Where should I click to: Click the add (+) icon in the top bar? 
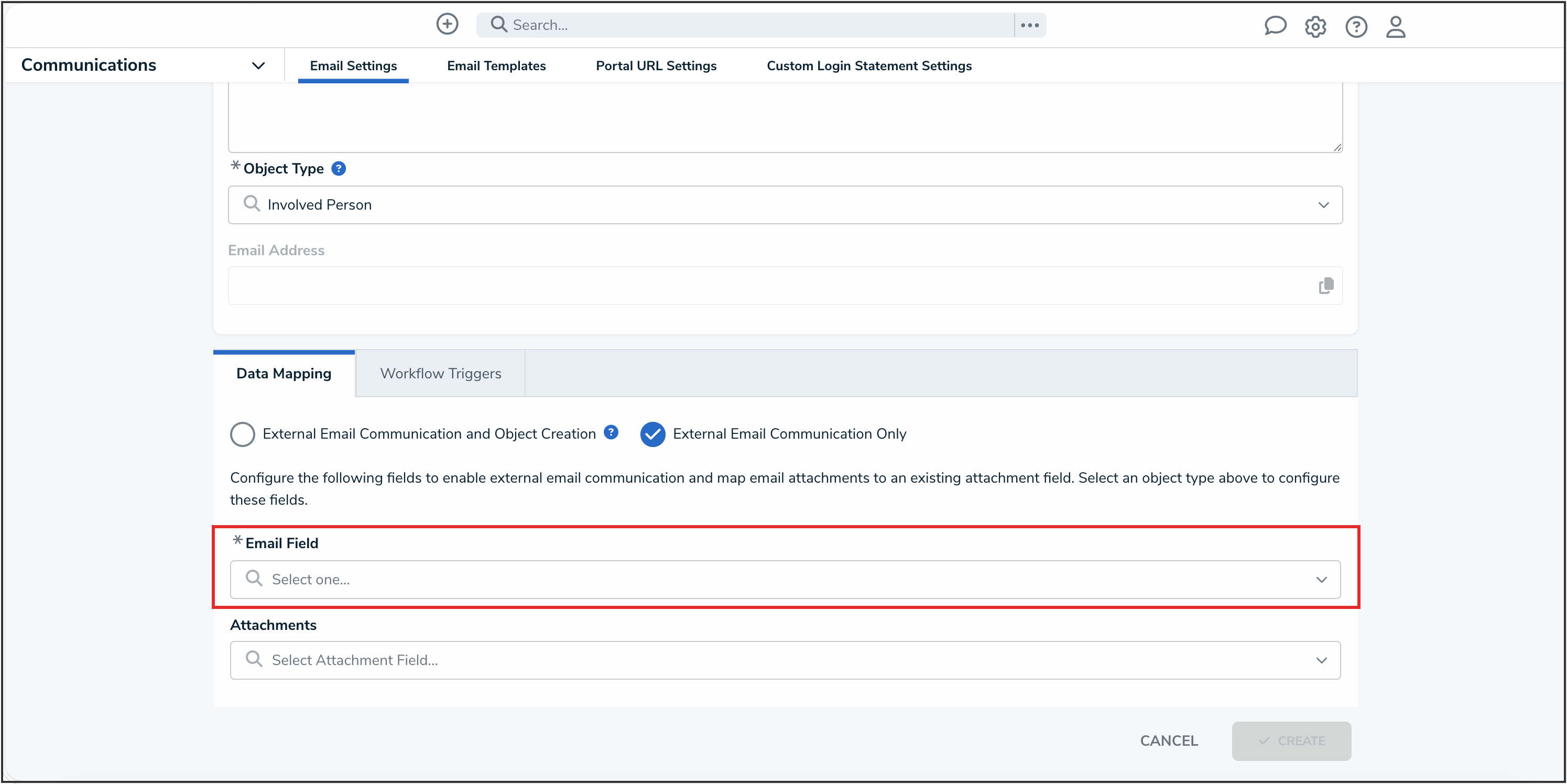pos(447,24)
